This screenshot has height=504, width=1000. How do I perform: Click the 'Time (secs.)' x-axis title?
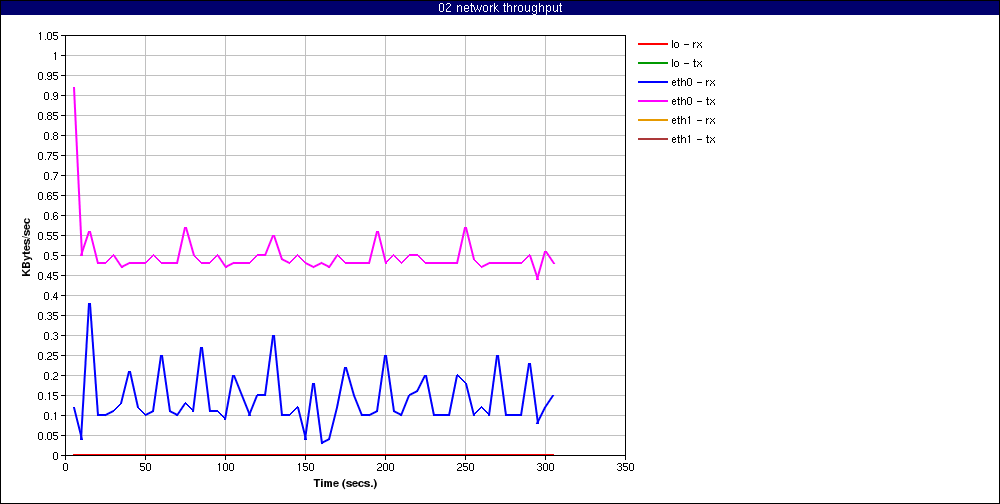coord(345,483)
